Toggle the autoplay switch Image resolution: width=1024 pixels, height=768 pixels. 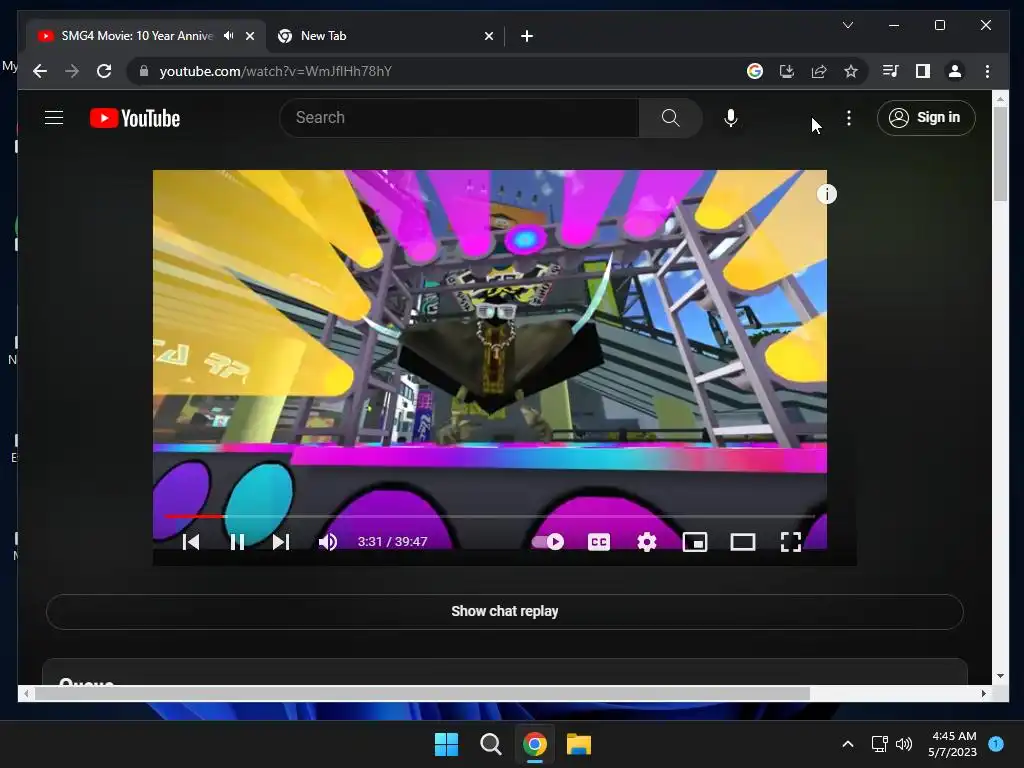[548, 541]
